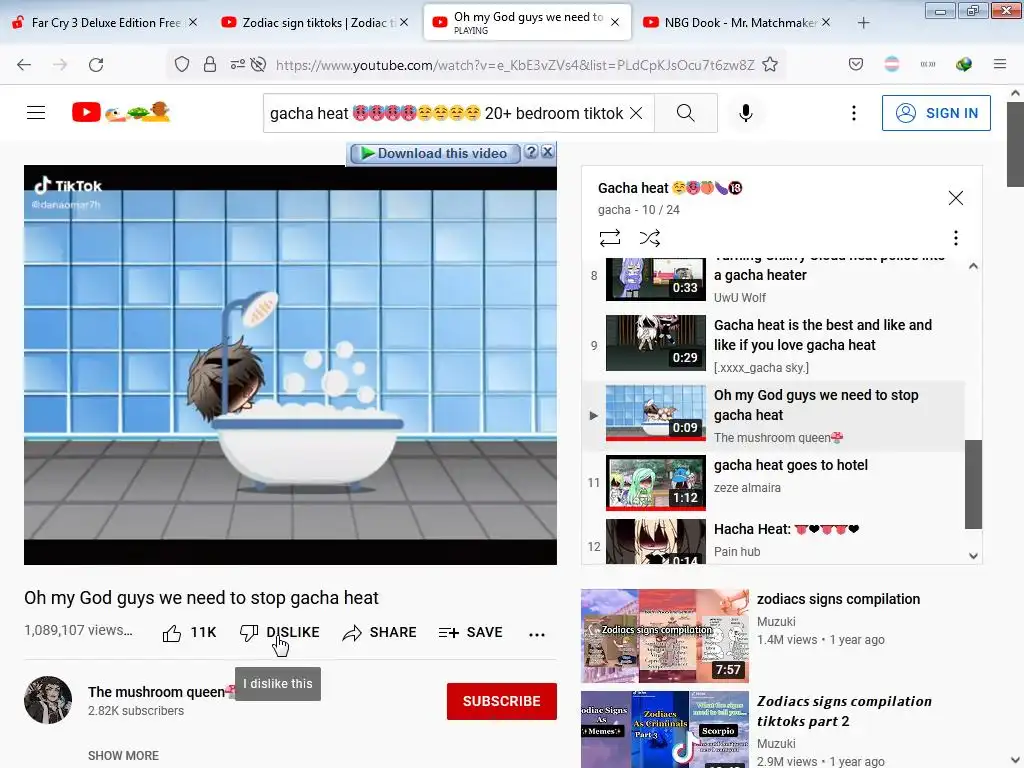This screenshot has width=1024, height=768.
Task: Close the Gacha heat playlist panel
Action: point(955,198)
